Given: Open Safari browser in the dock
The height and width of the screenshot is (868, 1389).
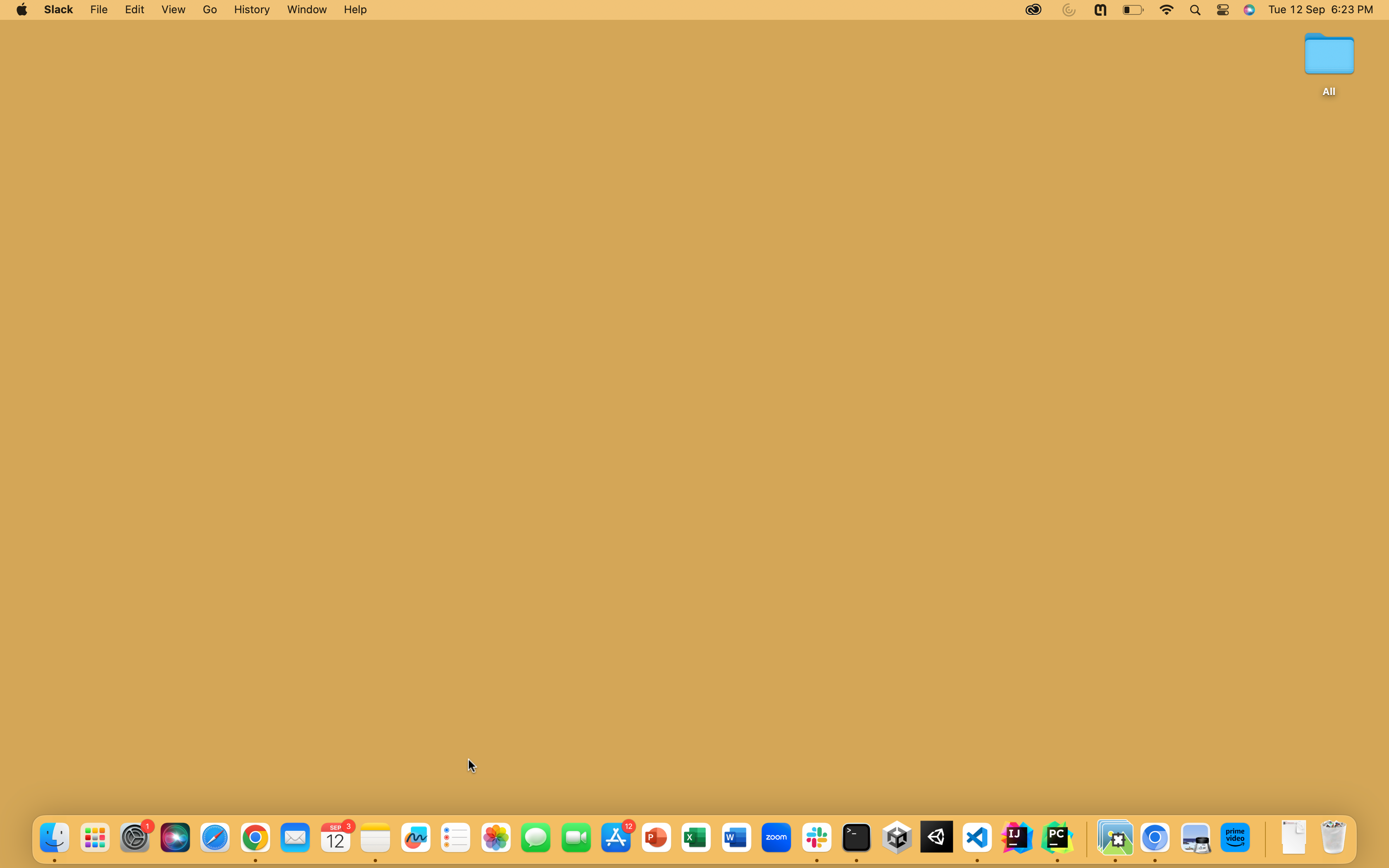Looking at the screenshot, I should pyautogui.click(x=215, y=838).
